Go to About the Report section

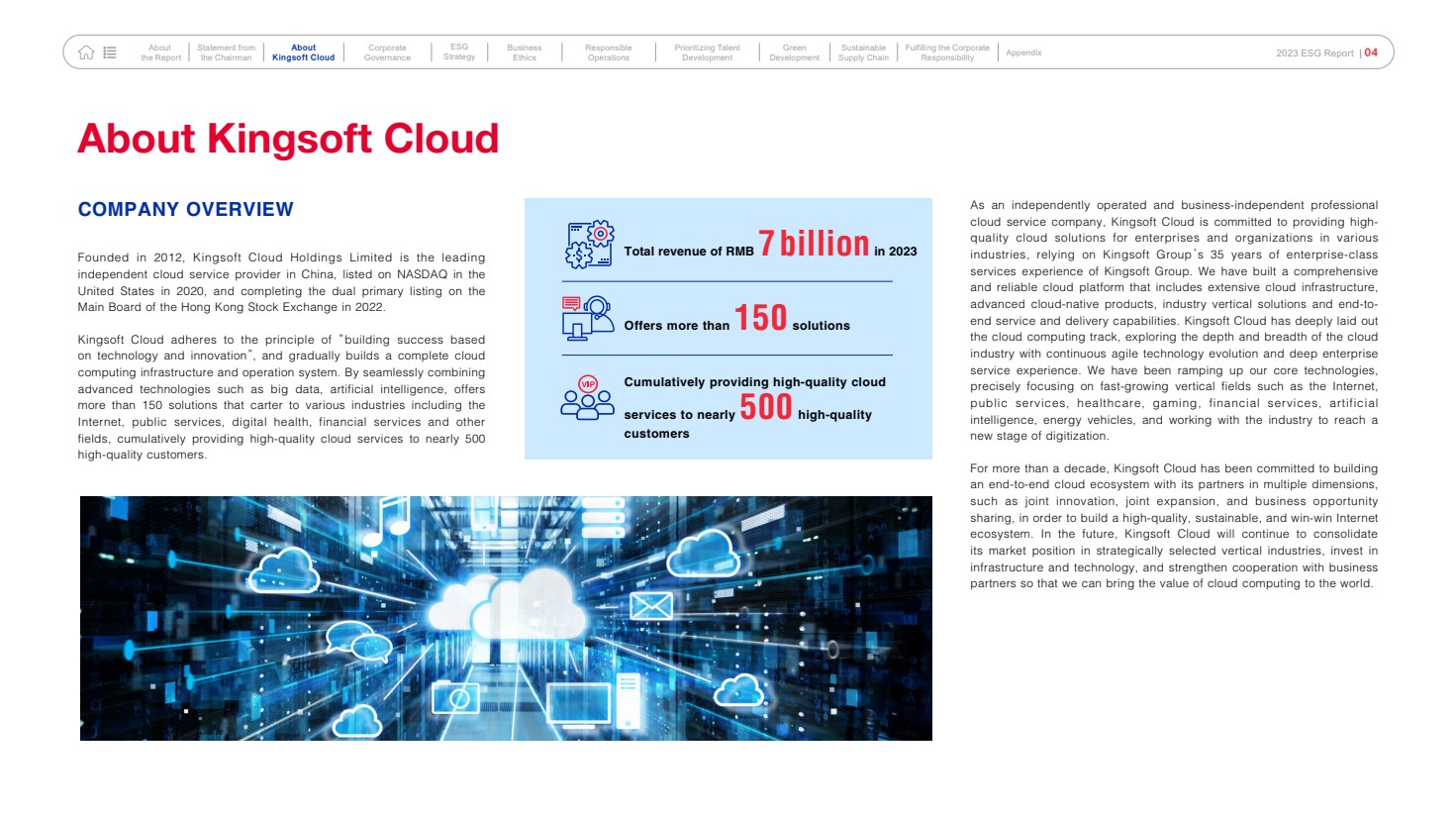coord(160,52)
